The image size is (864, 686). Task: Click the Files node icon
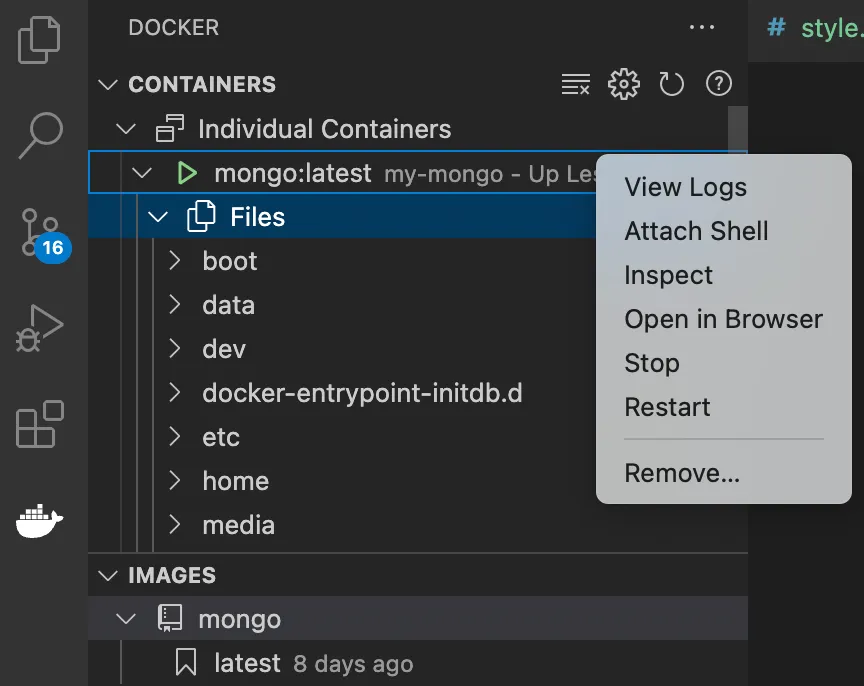[x=201, y=216]
